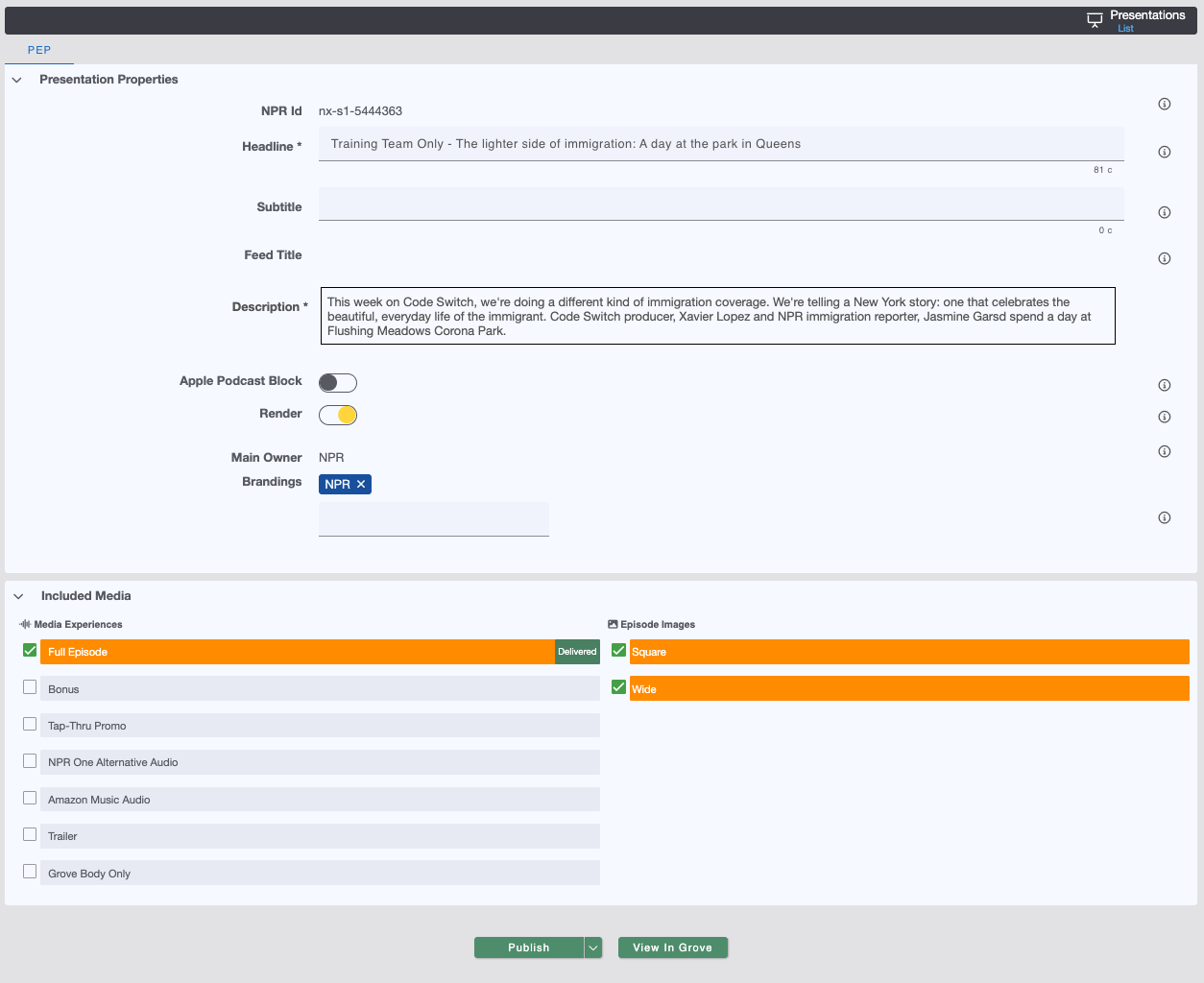Focus the Brandings entry field
The width and height of the screenshot is (1204, 983).
434,519
